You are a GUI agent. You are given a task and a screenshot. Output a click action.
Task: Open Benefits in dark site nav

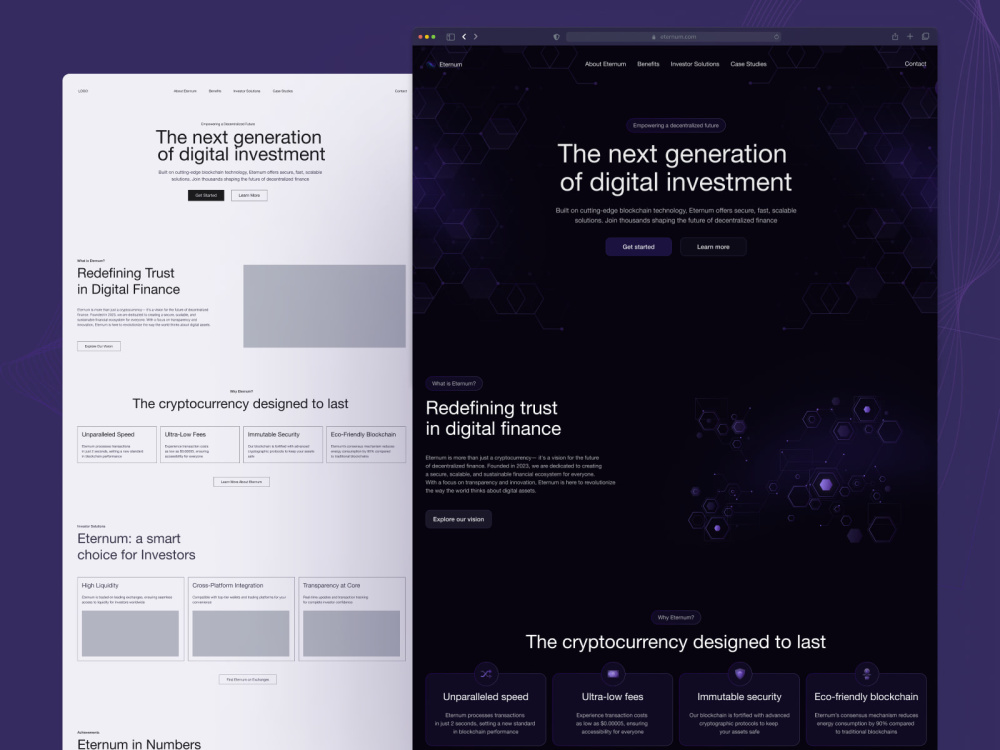click(648, 64)
